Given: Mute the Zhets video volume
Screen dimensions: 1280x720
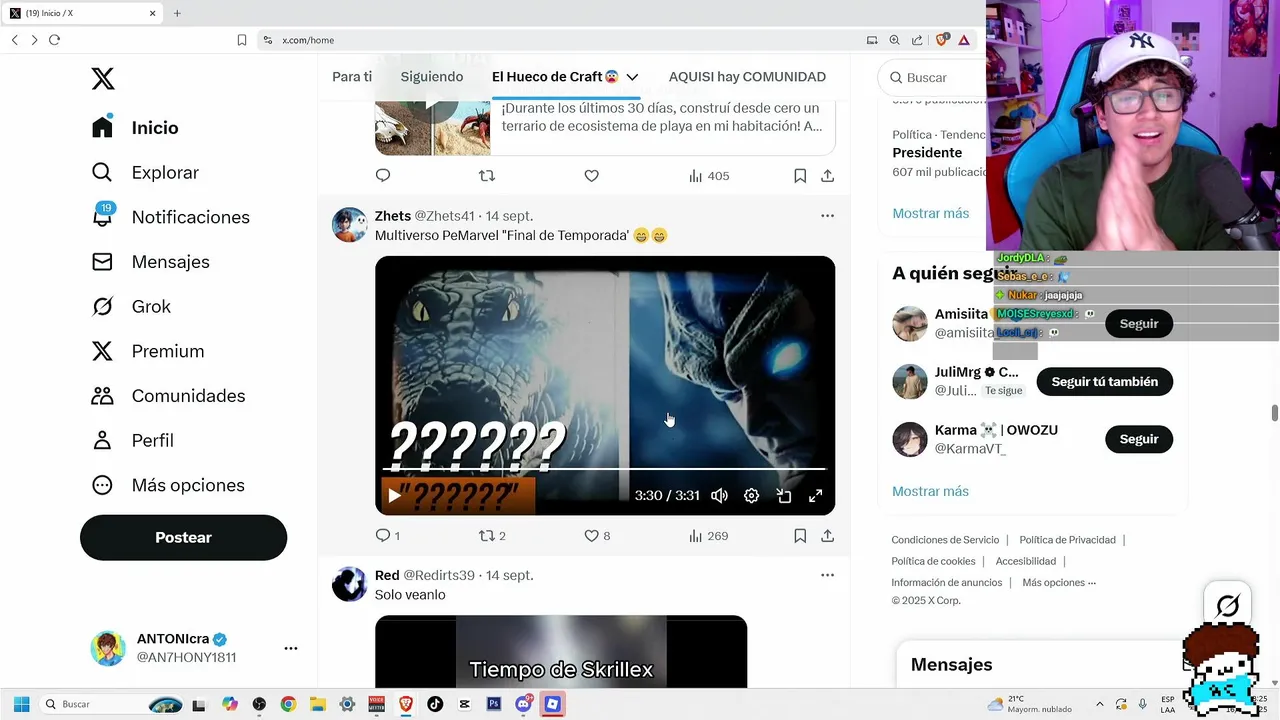Looking at the screenshot, I should (x=719, y=495).
